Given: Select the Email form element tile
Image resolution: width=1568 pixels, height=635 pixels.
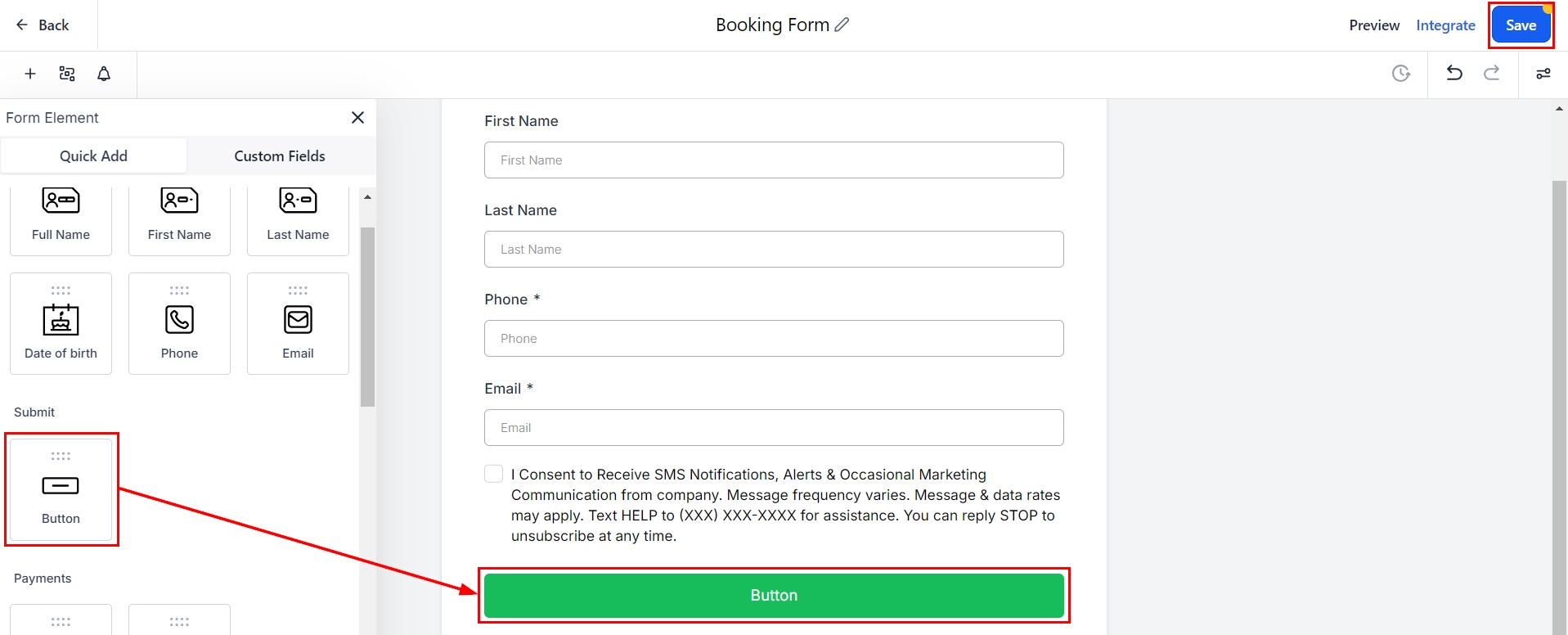Looking at the screenshot, I should (x=298, y=324).
